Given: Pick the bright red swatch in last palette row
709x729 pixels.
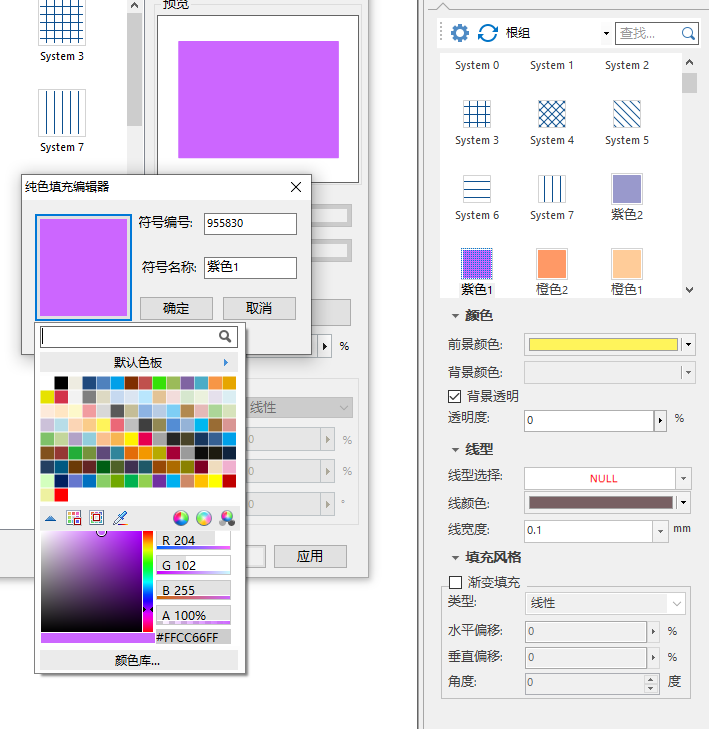Looking at the screenshot, I should point(61,495).
